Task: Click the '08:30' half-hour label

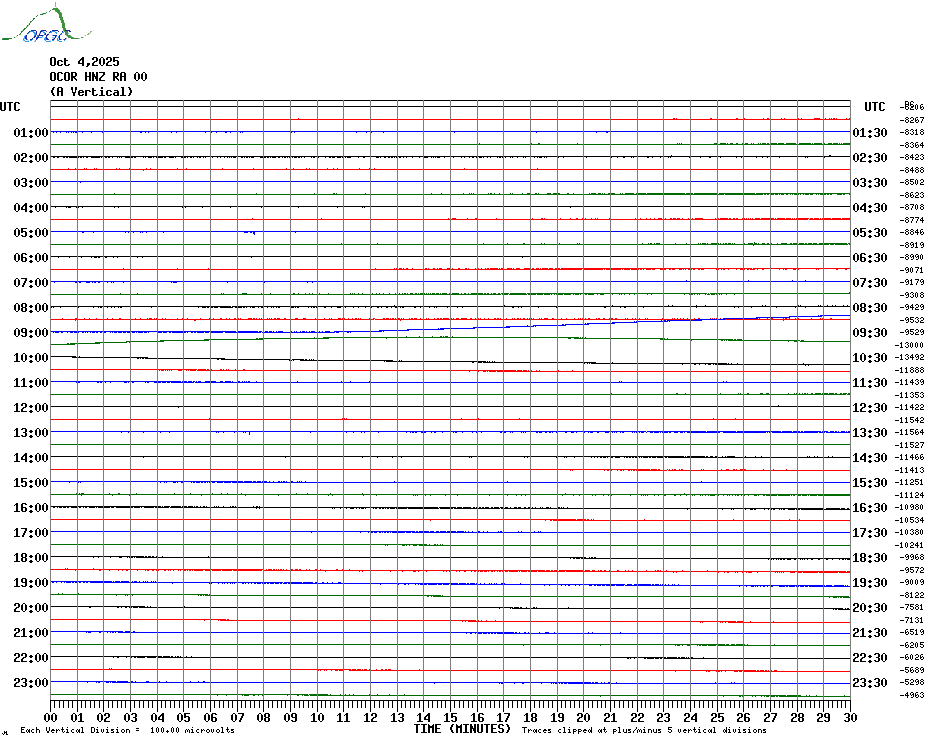Action: 870,307
